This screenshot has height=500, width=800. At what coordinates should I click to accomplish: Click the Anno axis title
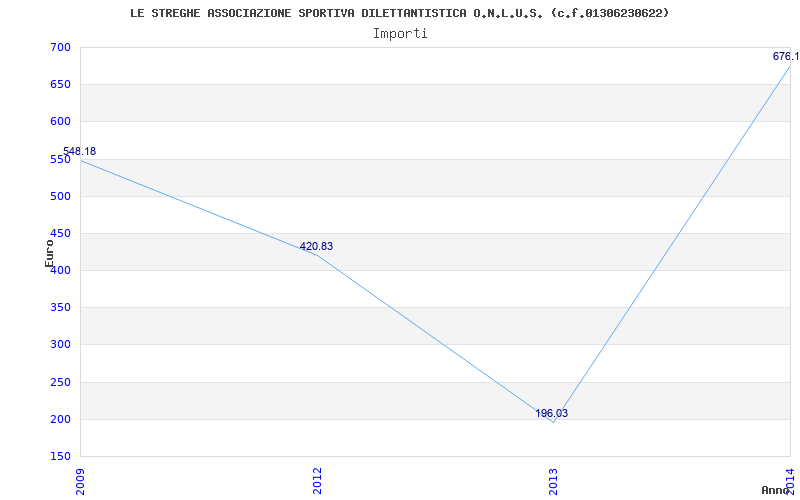click(776, 490)
